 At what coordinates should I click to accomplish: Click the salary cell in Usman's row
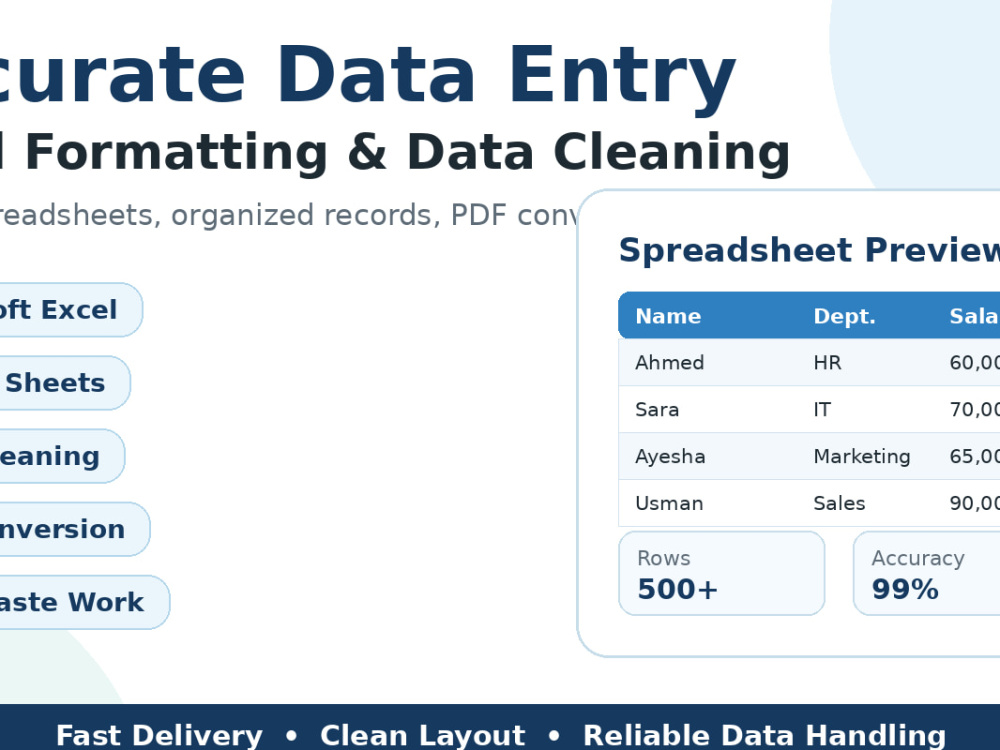[974, 504]
